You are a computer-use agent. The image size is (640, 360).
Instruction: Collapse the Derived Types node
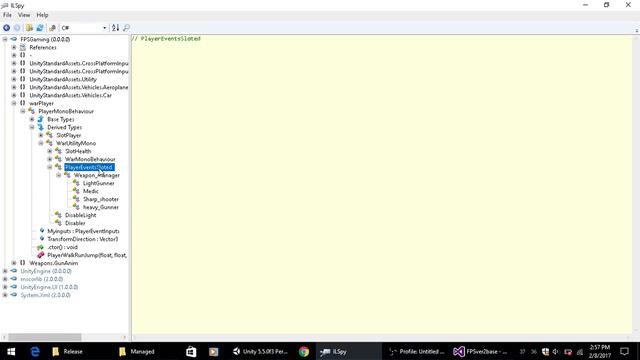(32, 127)
